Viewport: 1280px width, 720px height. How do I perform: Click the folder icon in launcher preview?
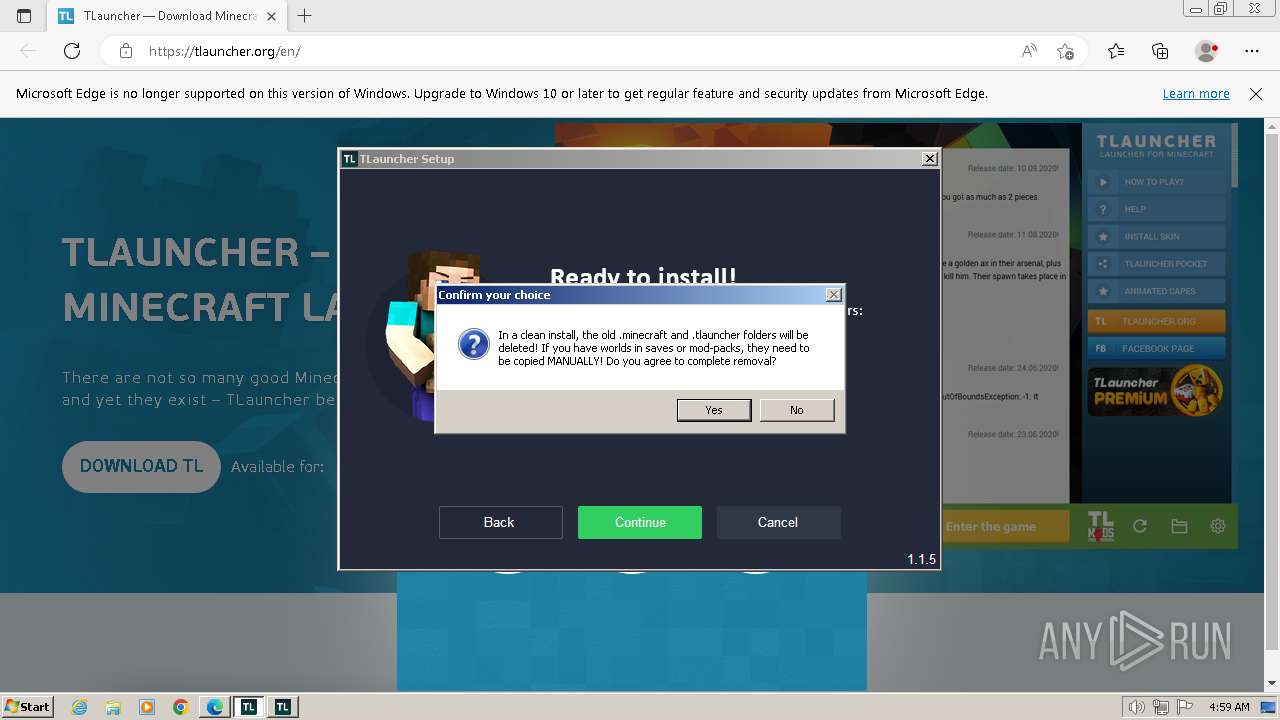tap(1179, 526)
